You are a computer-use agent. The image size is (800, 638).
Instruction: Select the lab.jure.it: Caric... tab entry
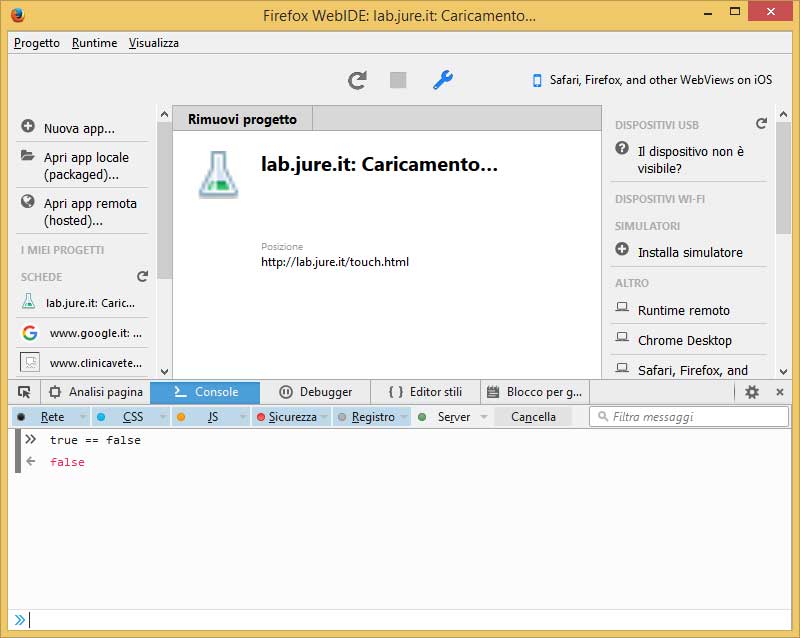[x=82, y=303]
